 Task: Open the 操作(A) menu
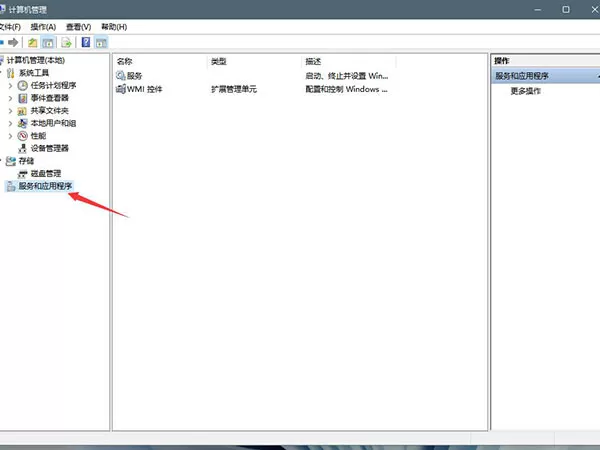(x=43, y=27)
